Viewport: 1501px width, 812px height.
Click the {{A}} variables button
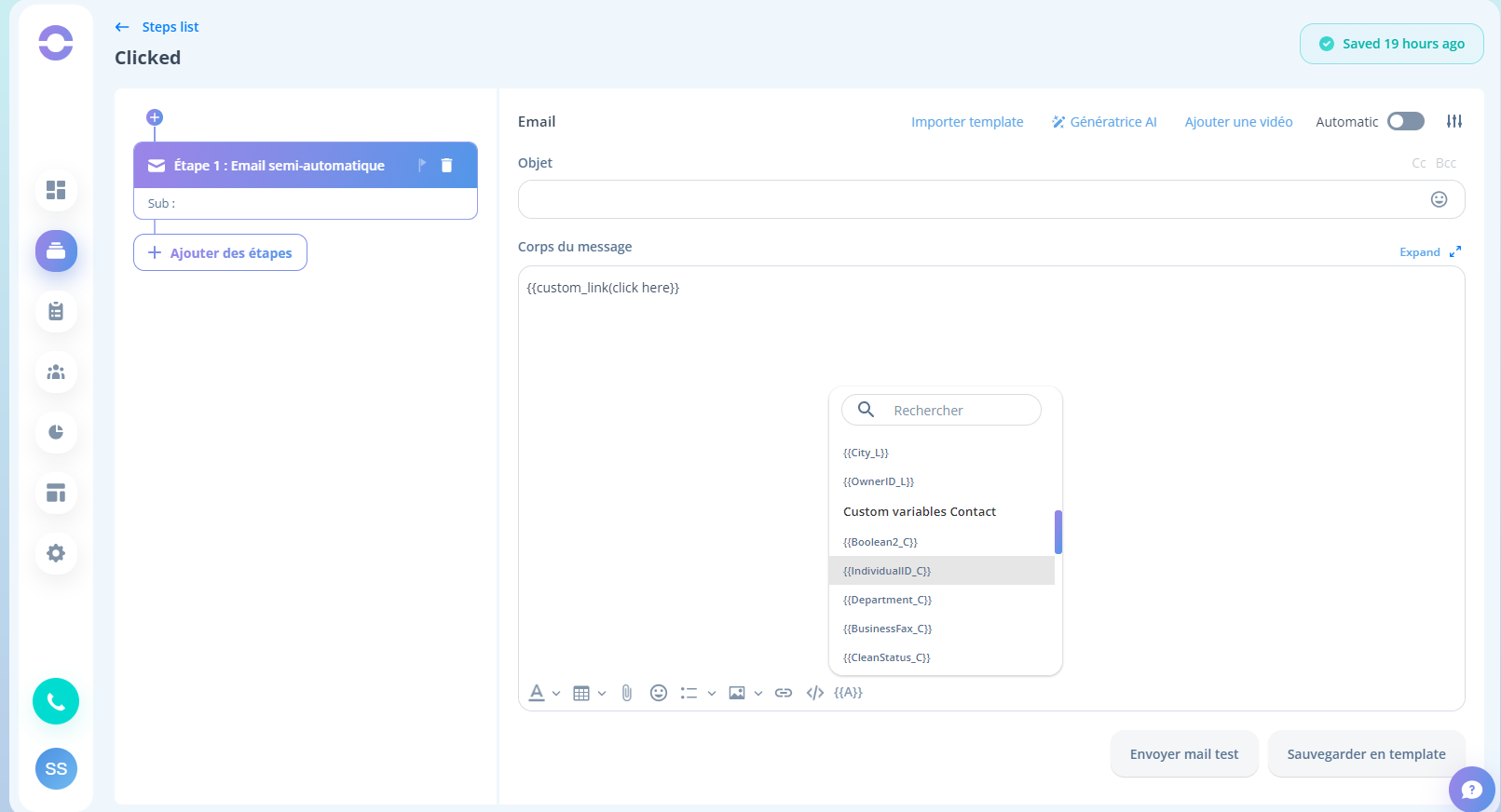tap(849, 693)
